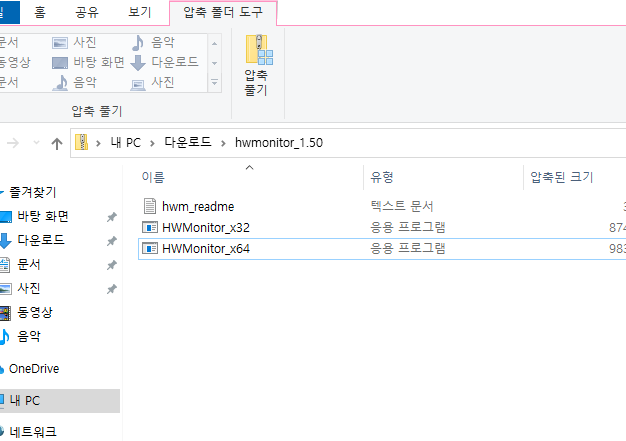Click 내 PC in address breadcrumb

(x=126, y=142)
